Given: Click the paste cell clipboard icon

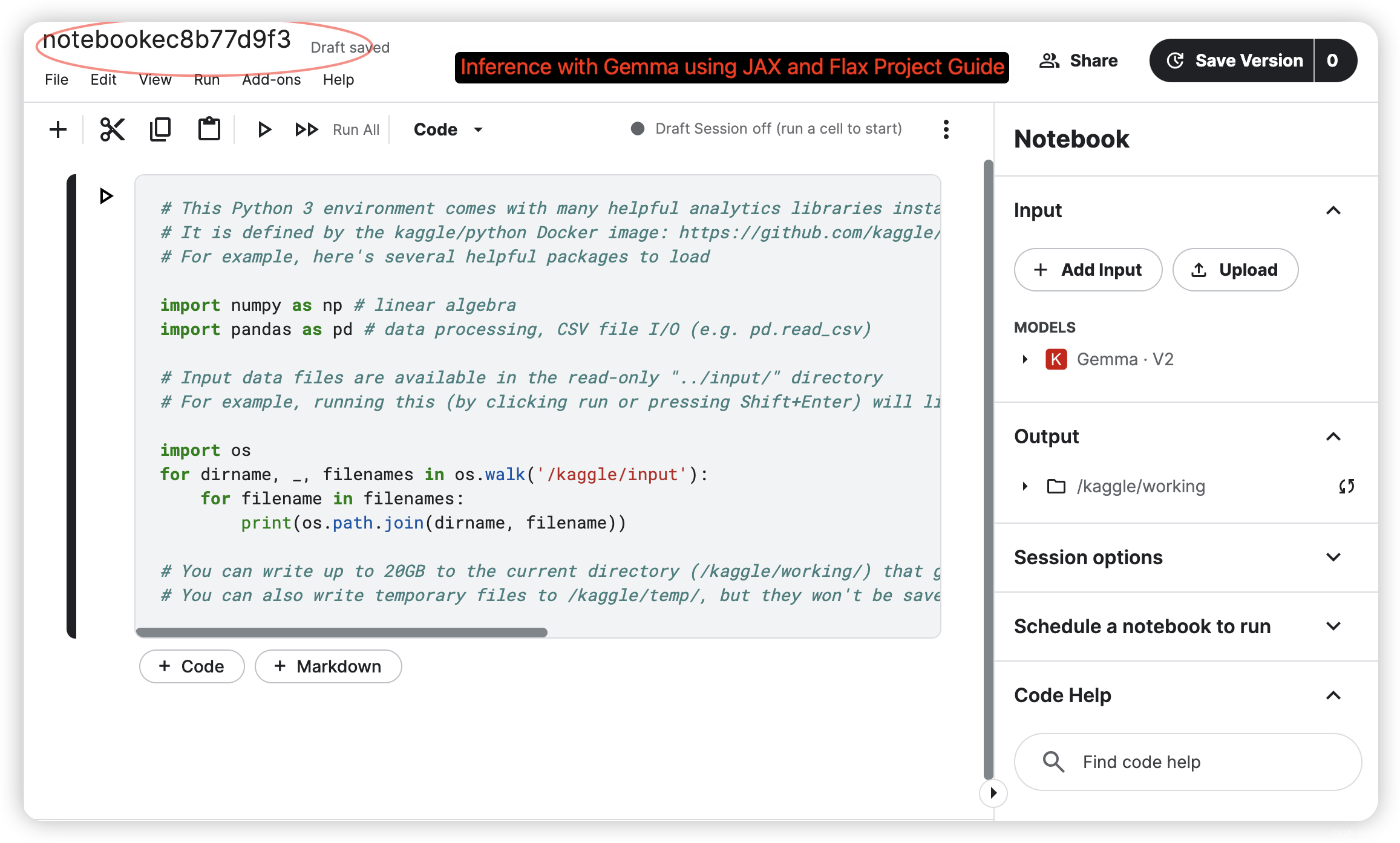Looking at the screenshot, I should pyautogui.click(x=209, y=129).
